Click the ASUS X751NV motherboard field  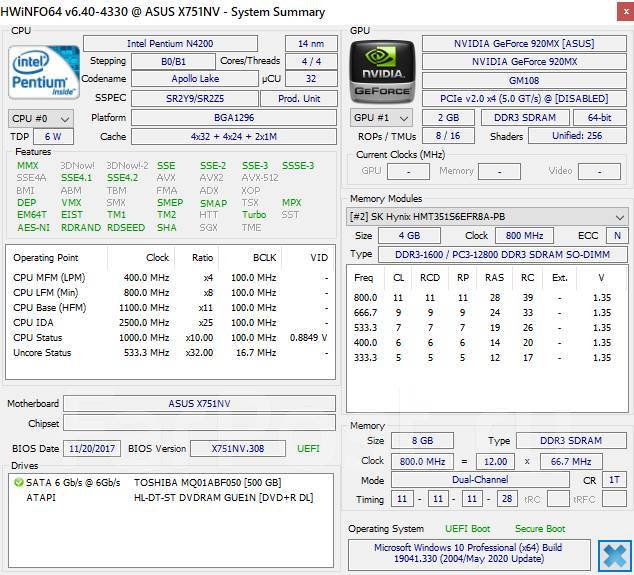pyautogui.click(x=199, y=404)
